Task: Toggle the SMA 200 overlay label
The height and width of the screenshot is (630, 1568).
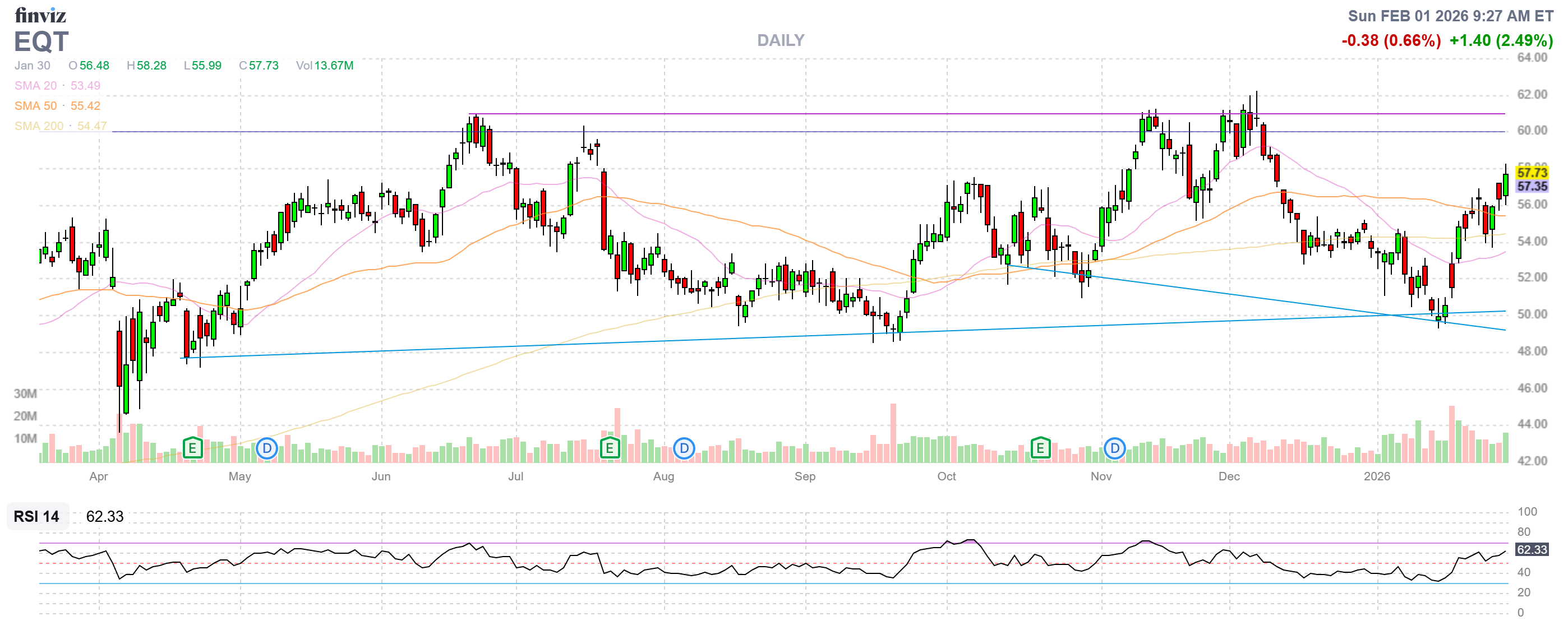Action: coord(38,126)
